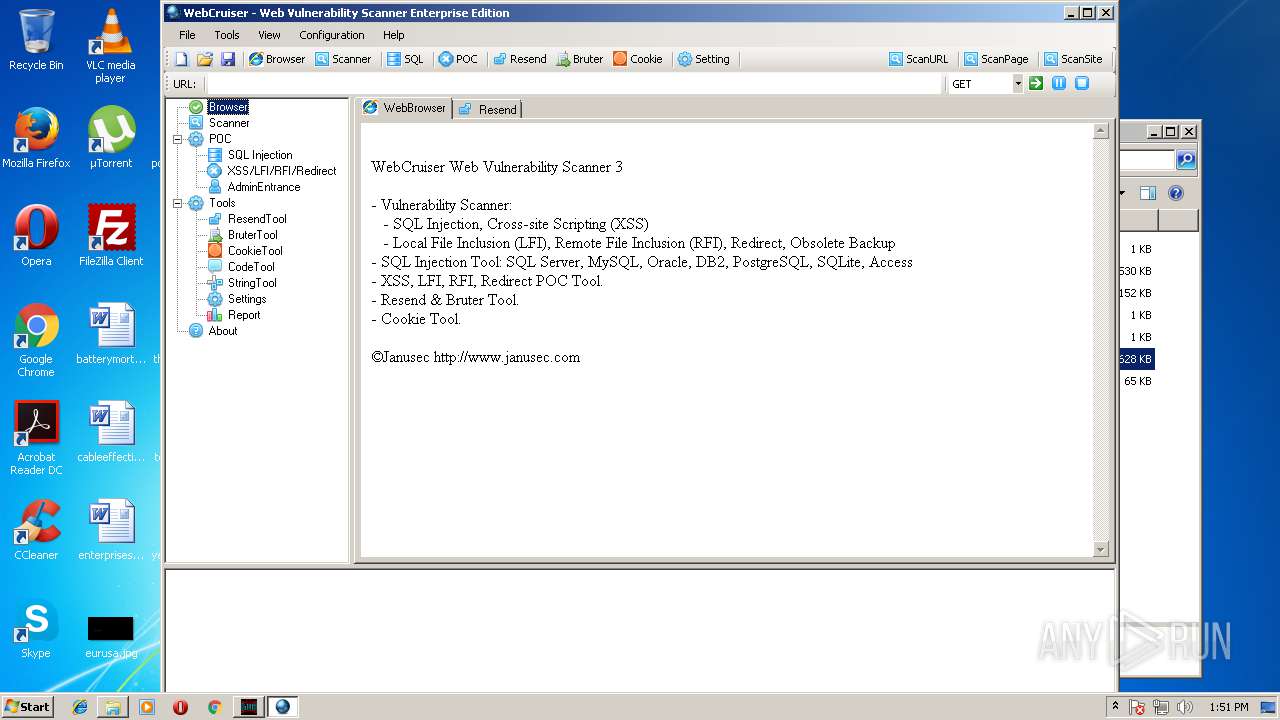Open Internet Explorer from taskbar
The width and height of the screenshot is (1280, 720).
80,707
